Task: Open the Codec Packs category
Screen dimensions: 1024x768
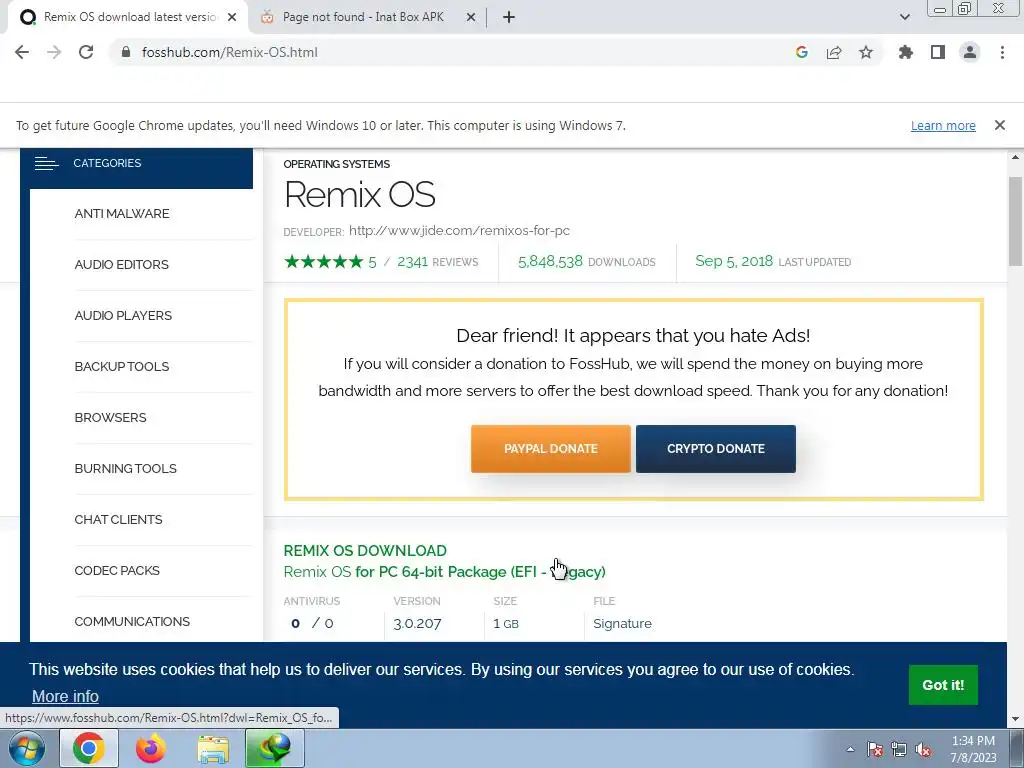Action: point(117,570)
